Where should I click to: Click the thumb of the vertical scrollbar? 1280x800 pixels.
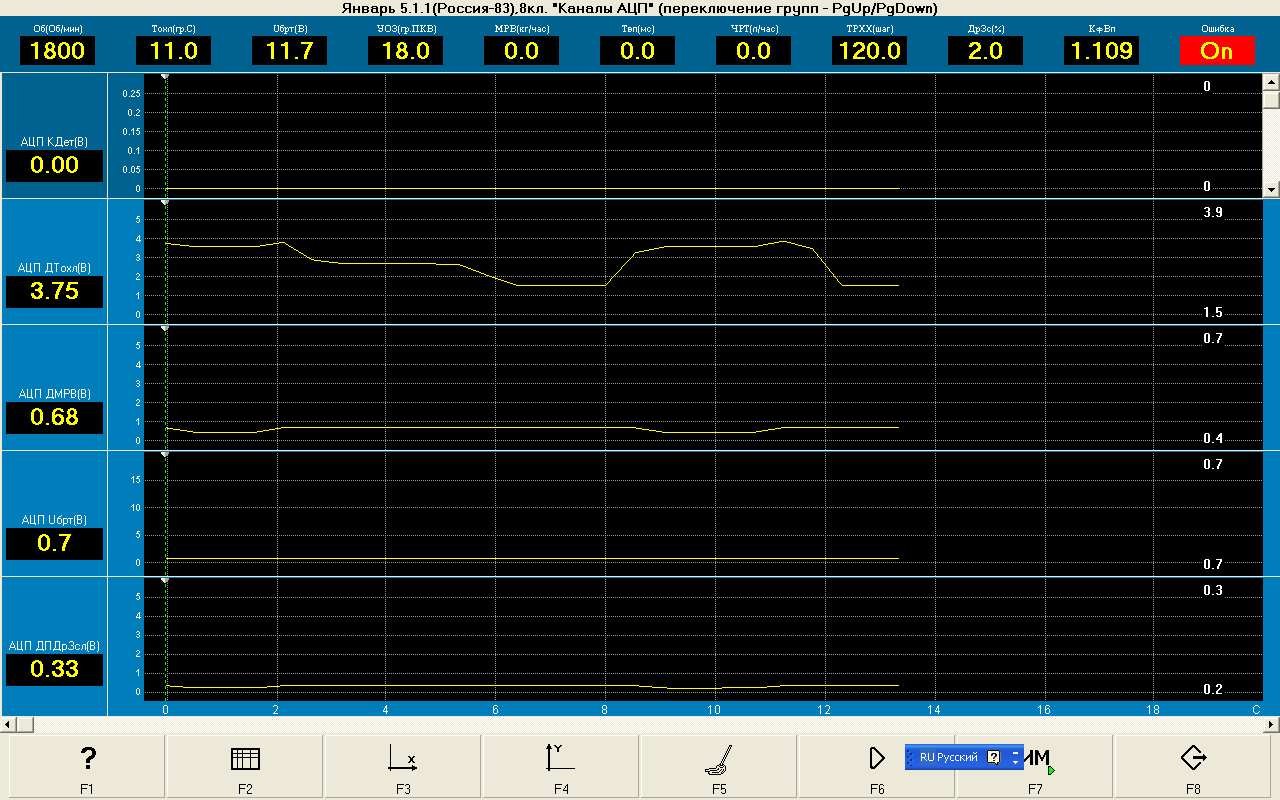click(x=1271, y=100)
